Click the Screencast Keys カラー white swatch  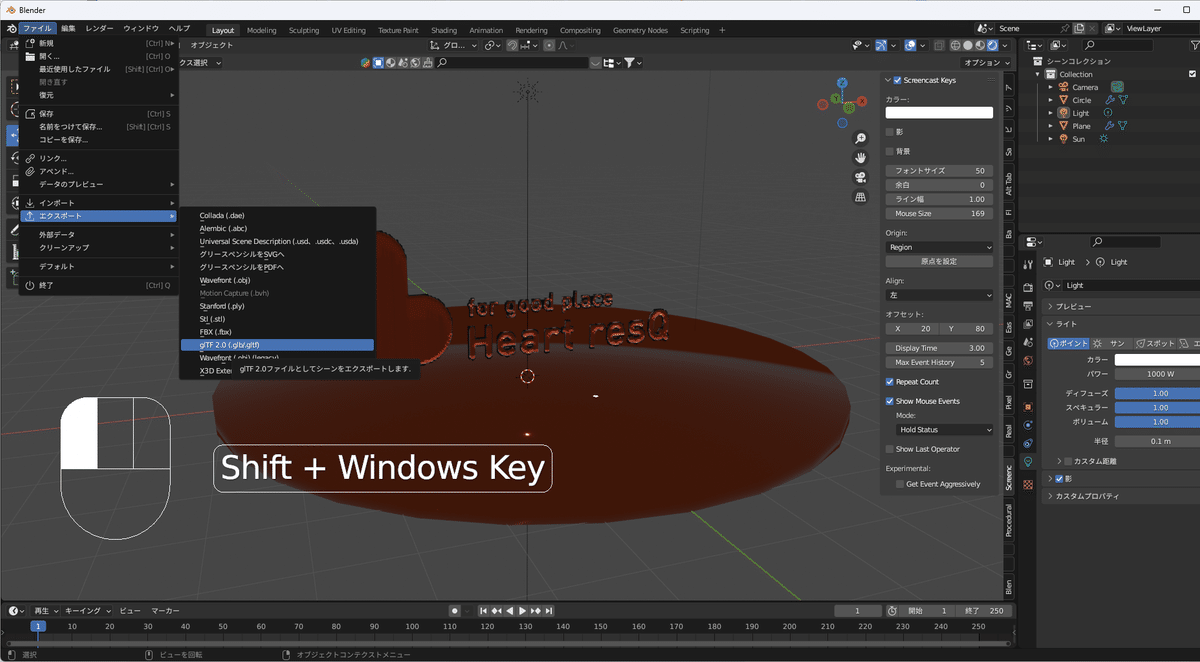coord(939,113)
